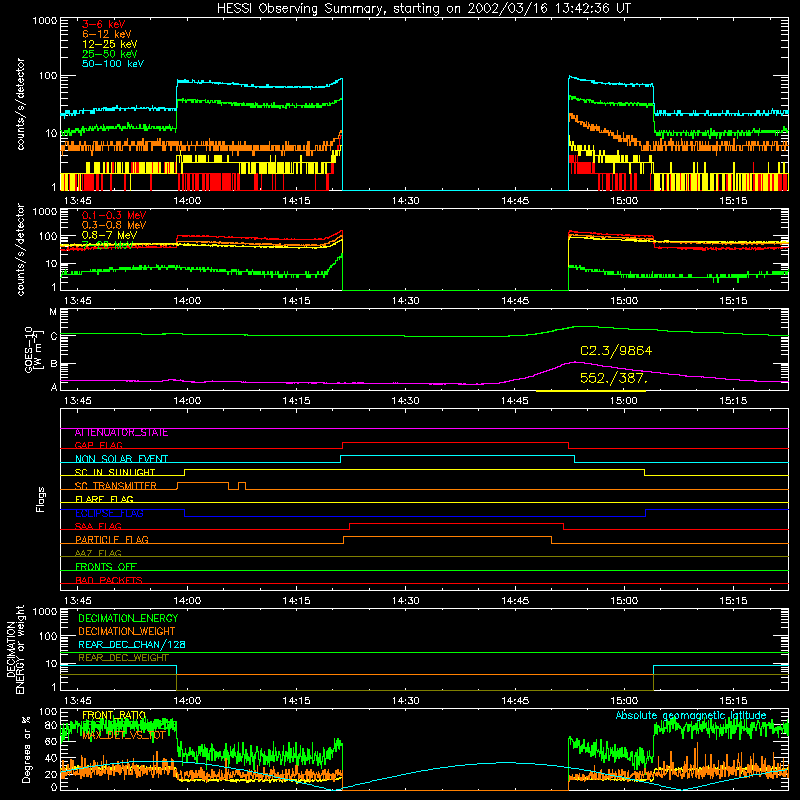
Task: Click the M class tick label on GOES axis
Action: (53, 312)
